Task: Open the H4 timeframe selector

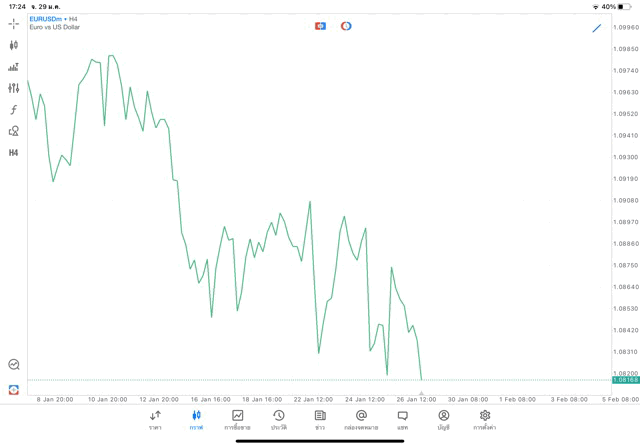Action: coord(14,153)
